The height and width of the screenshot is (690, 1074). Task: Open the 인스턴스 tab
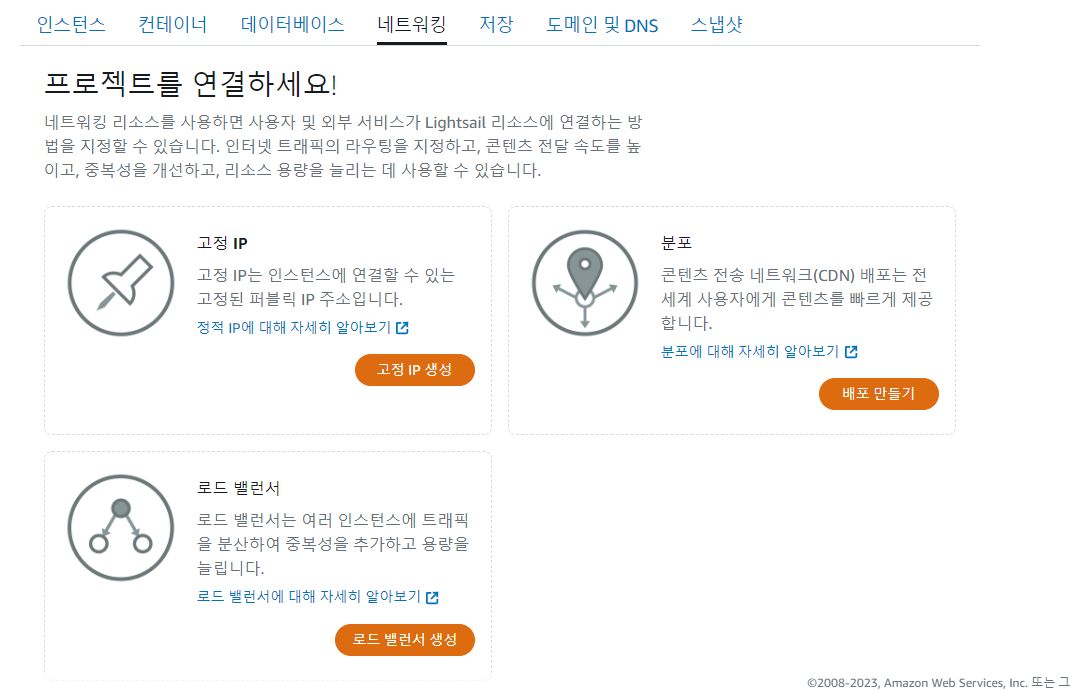tap(71, 25)
